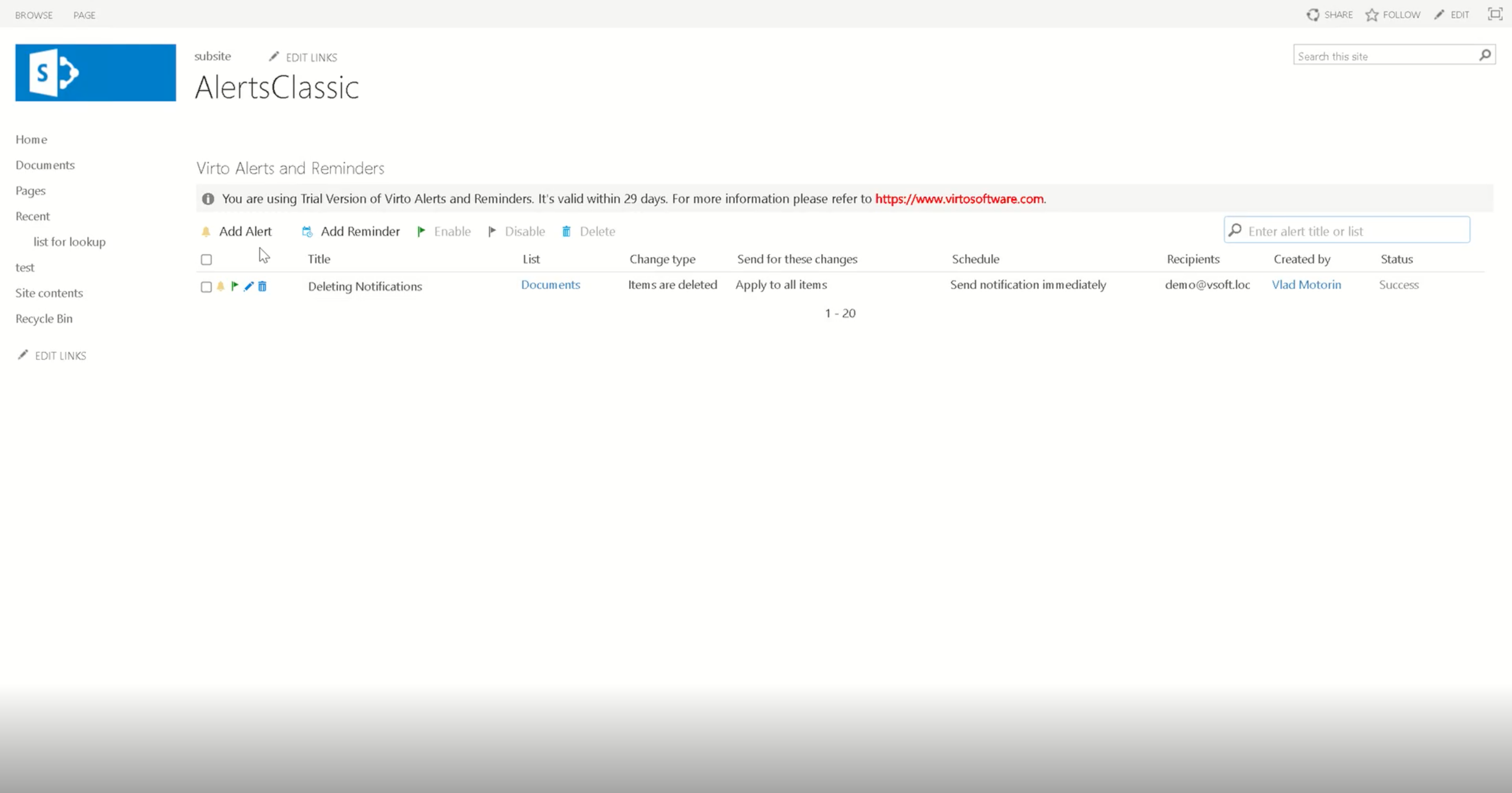The height and width of the screenshot is (793, 1512).
Task: Click the gray Disable flag in toolbar
Action: click(x=492, y=231)
